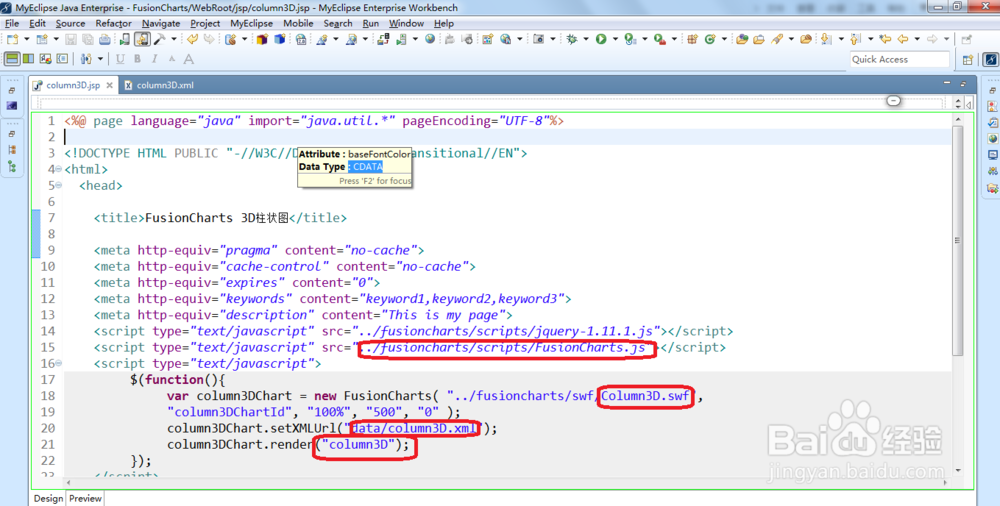Open the New file dropdown arrow

(27, 39)
